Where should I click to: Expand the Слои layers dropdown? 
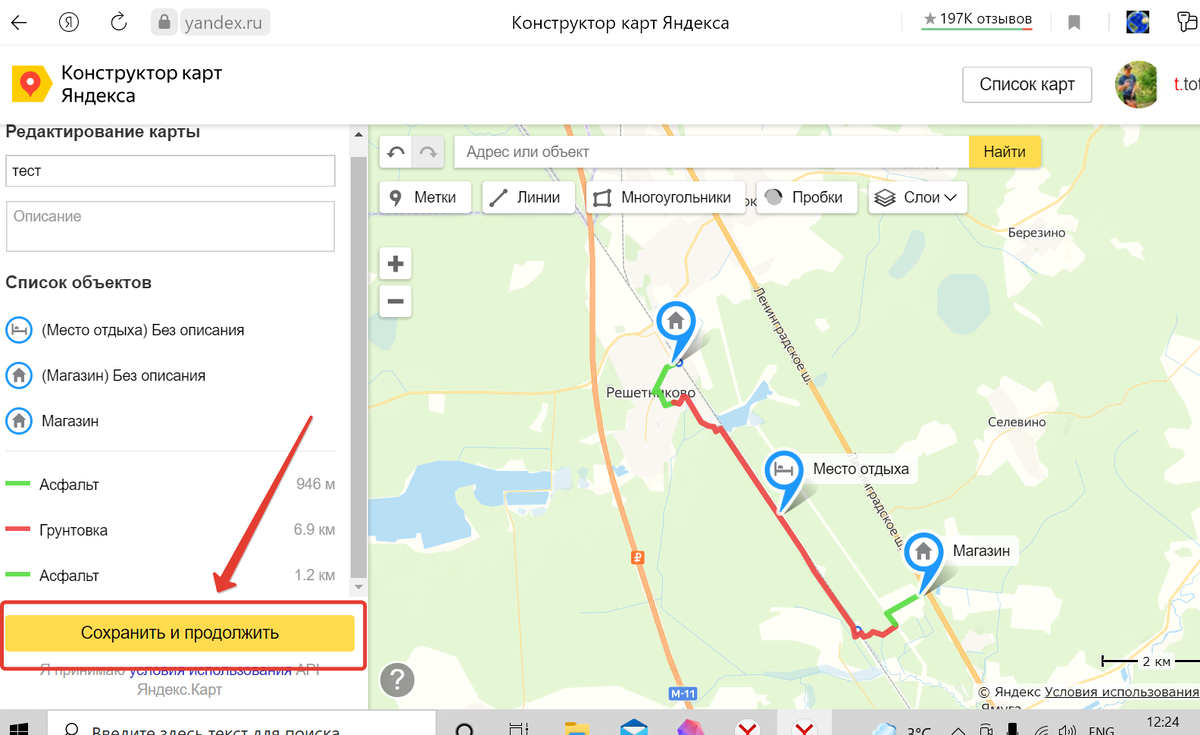(x=917, y=197)
